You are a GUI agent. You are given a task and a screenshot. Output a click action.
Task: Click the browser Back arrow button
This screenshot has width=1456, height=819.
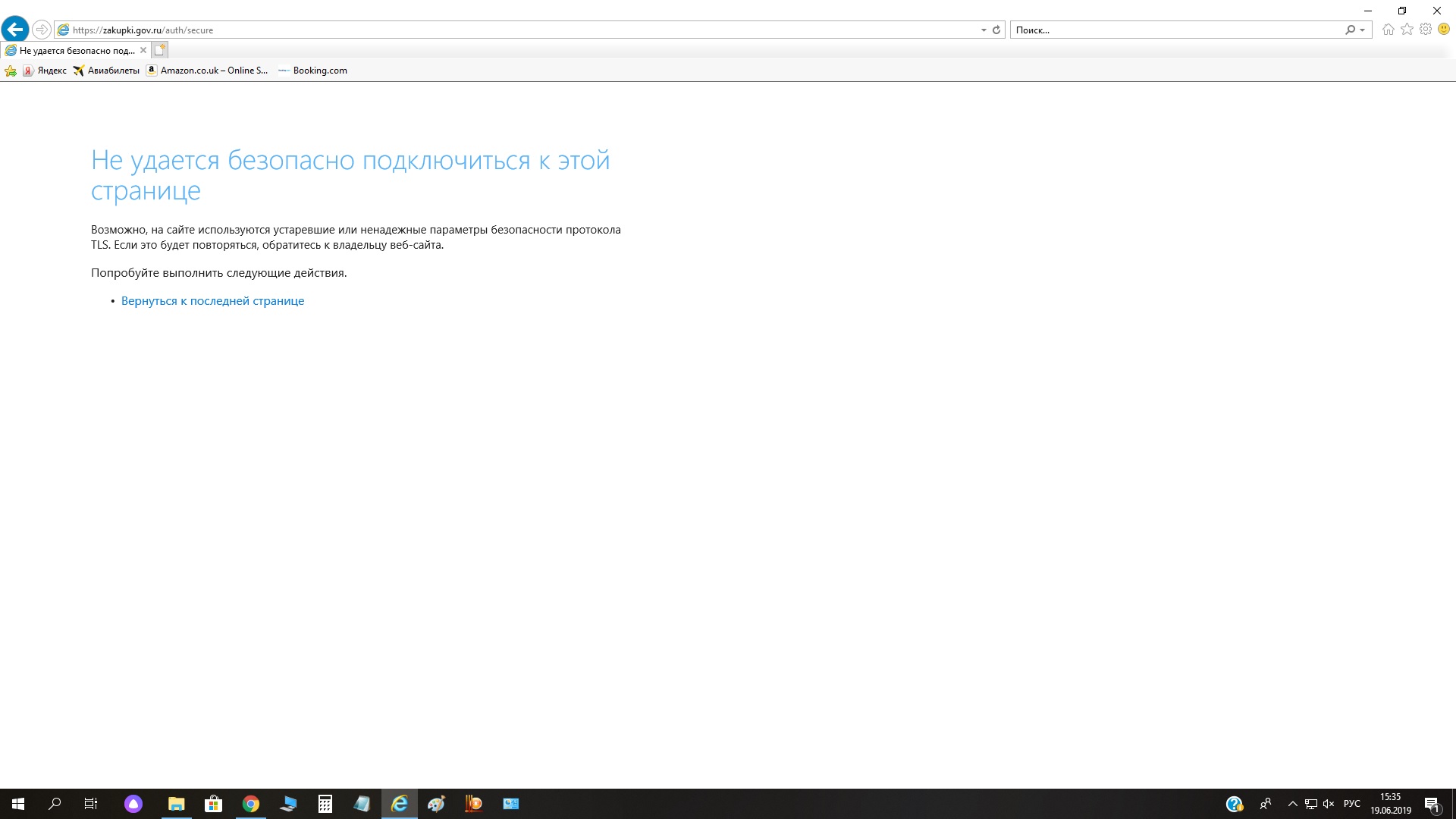(x=15, y=30)
